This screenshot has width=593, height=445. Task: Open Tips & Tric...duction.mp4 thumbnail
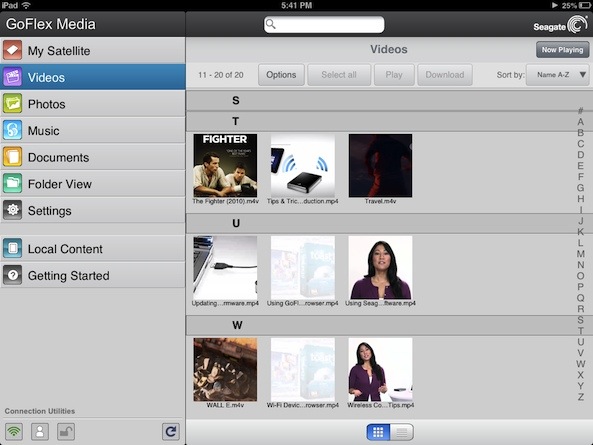[303, 165]
